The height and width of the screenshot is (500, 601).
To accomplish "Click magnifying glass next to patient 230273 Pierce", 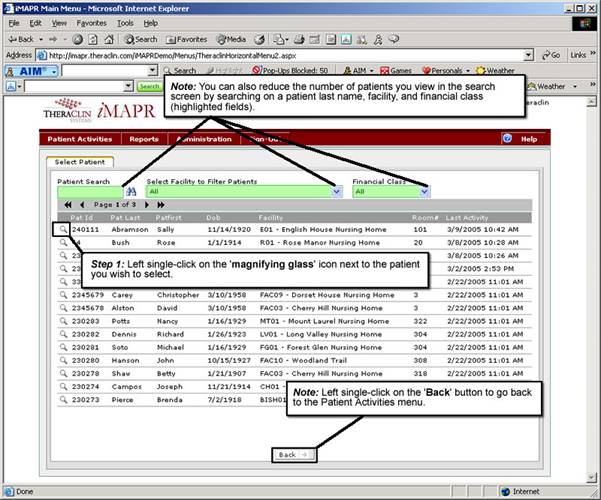I will (x=62, y=397).
